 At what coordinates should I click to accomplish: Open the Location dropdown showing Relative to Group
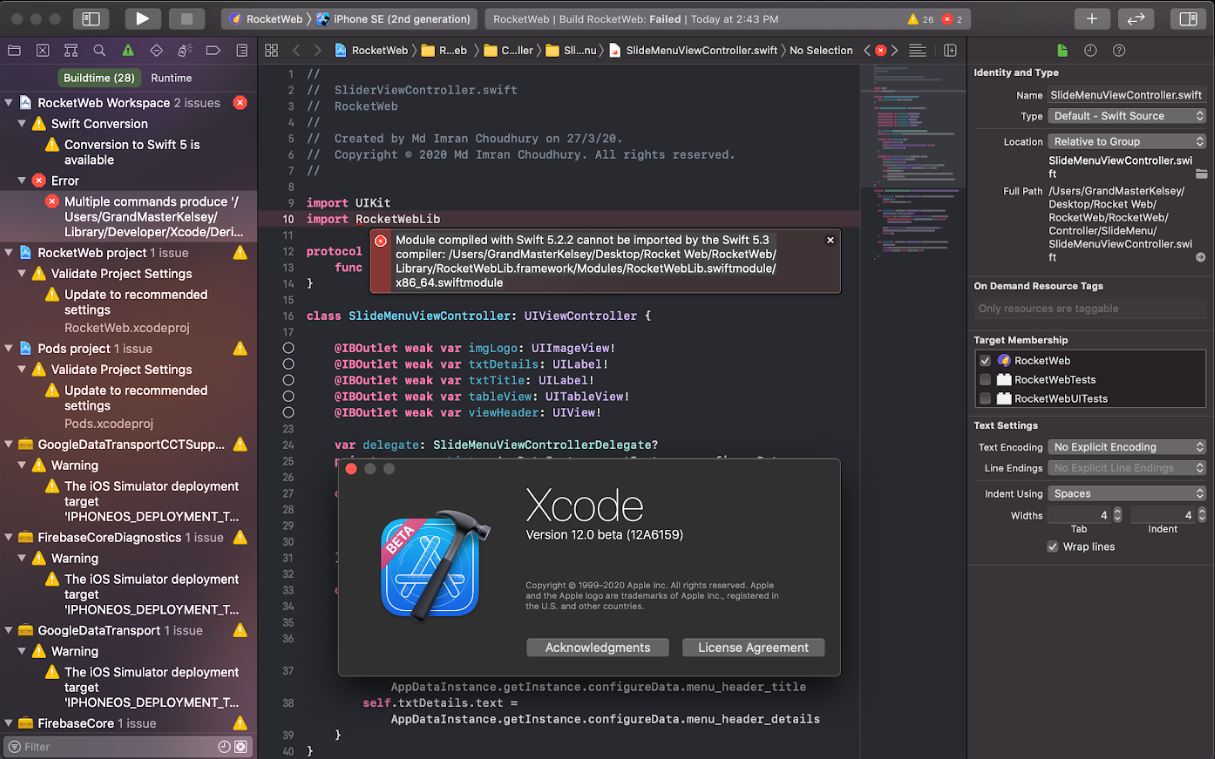[x=1127, y=141]
